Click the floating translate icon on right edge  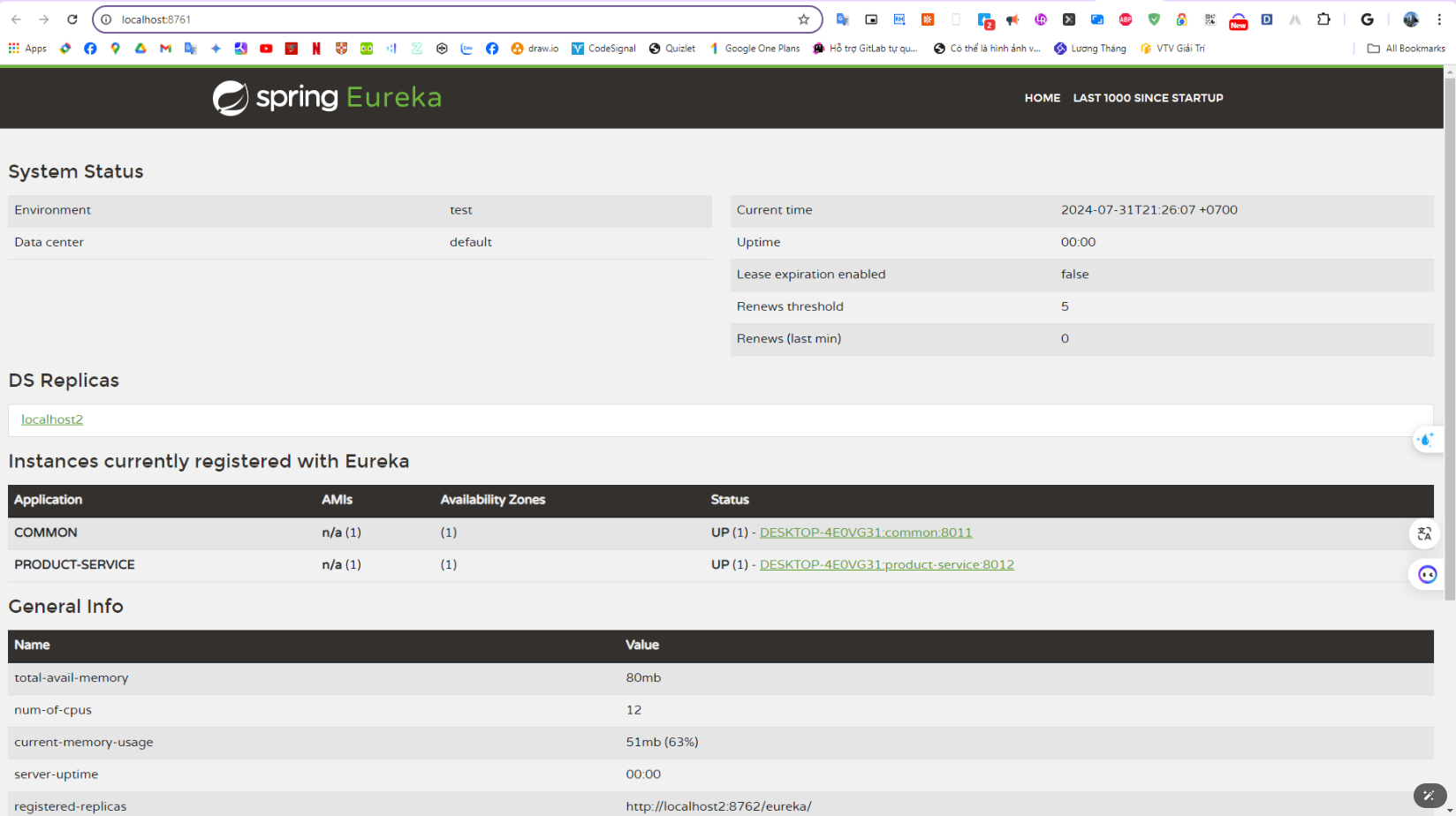(x=1425, y=533)
